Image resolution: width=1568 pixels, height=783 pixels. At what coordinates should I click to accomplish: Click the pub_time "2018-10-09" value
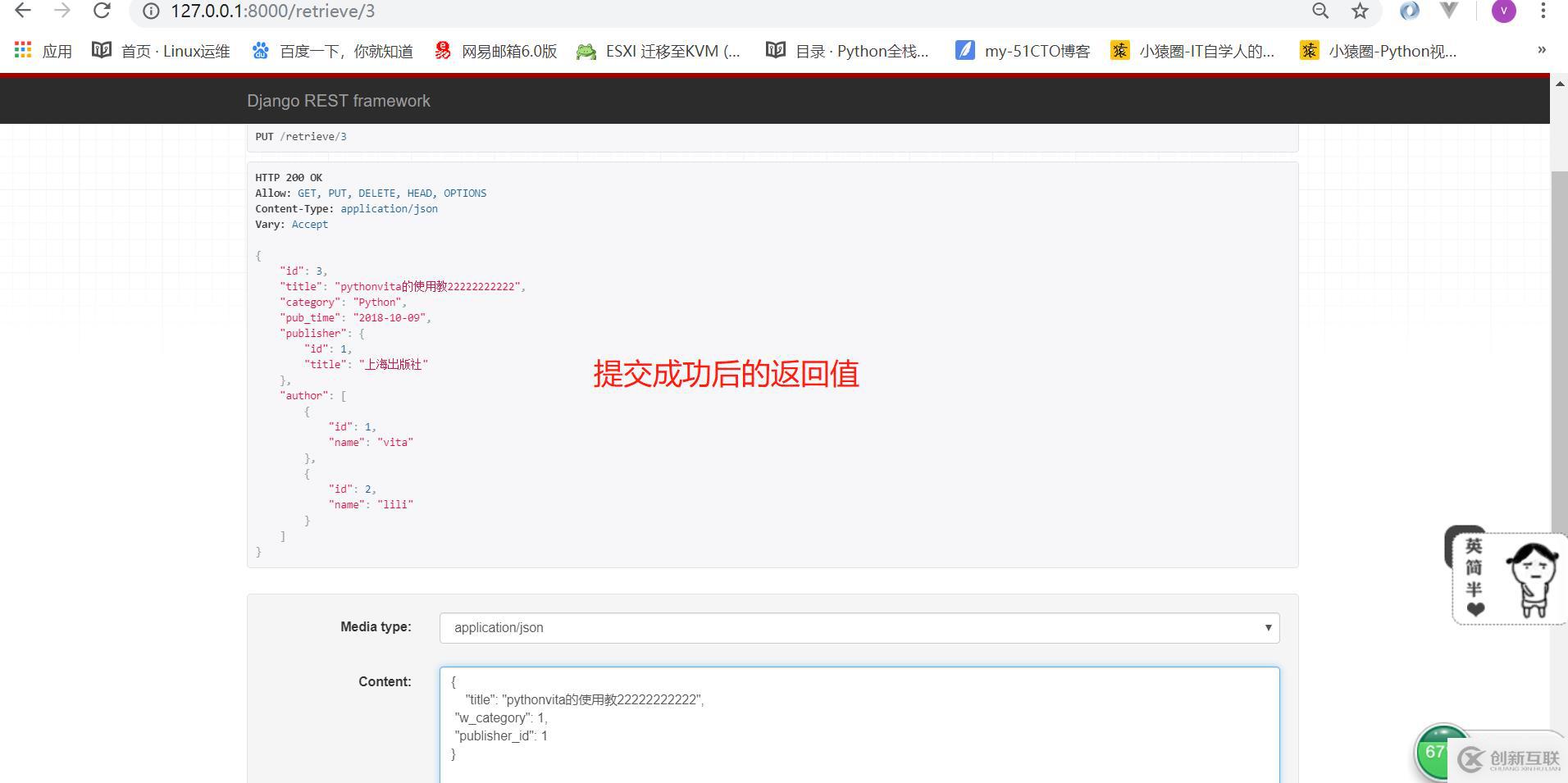pyautogui.click(x=390, y=317)
